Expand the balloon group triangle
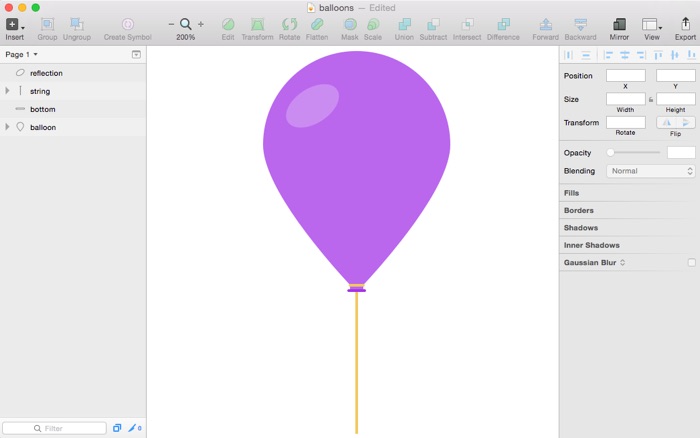 pos(7,127)
